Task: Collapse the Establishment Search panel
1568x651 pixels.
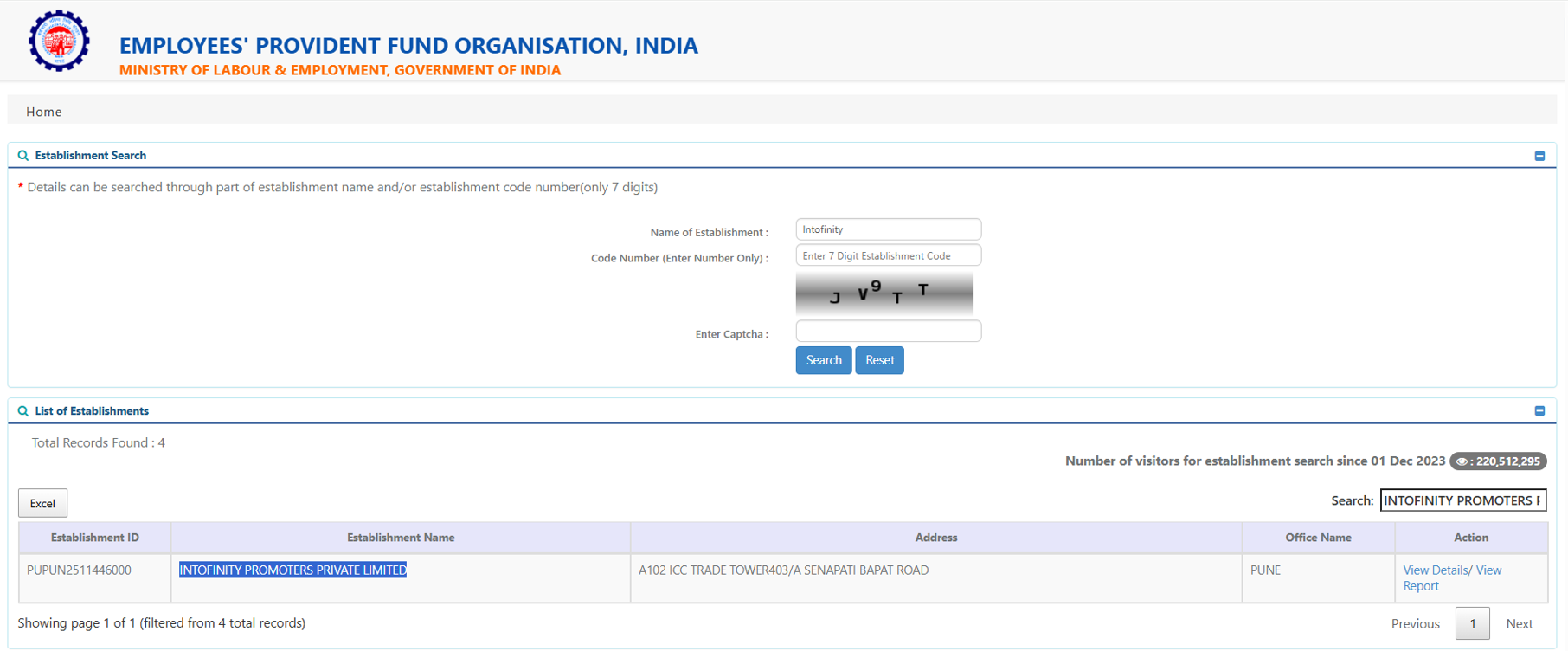Action: tap(1539, 156)
